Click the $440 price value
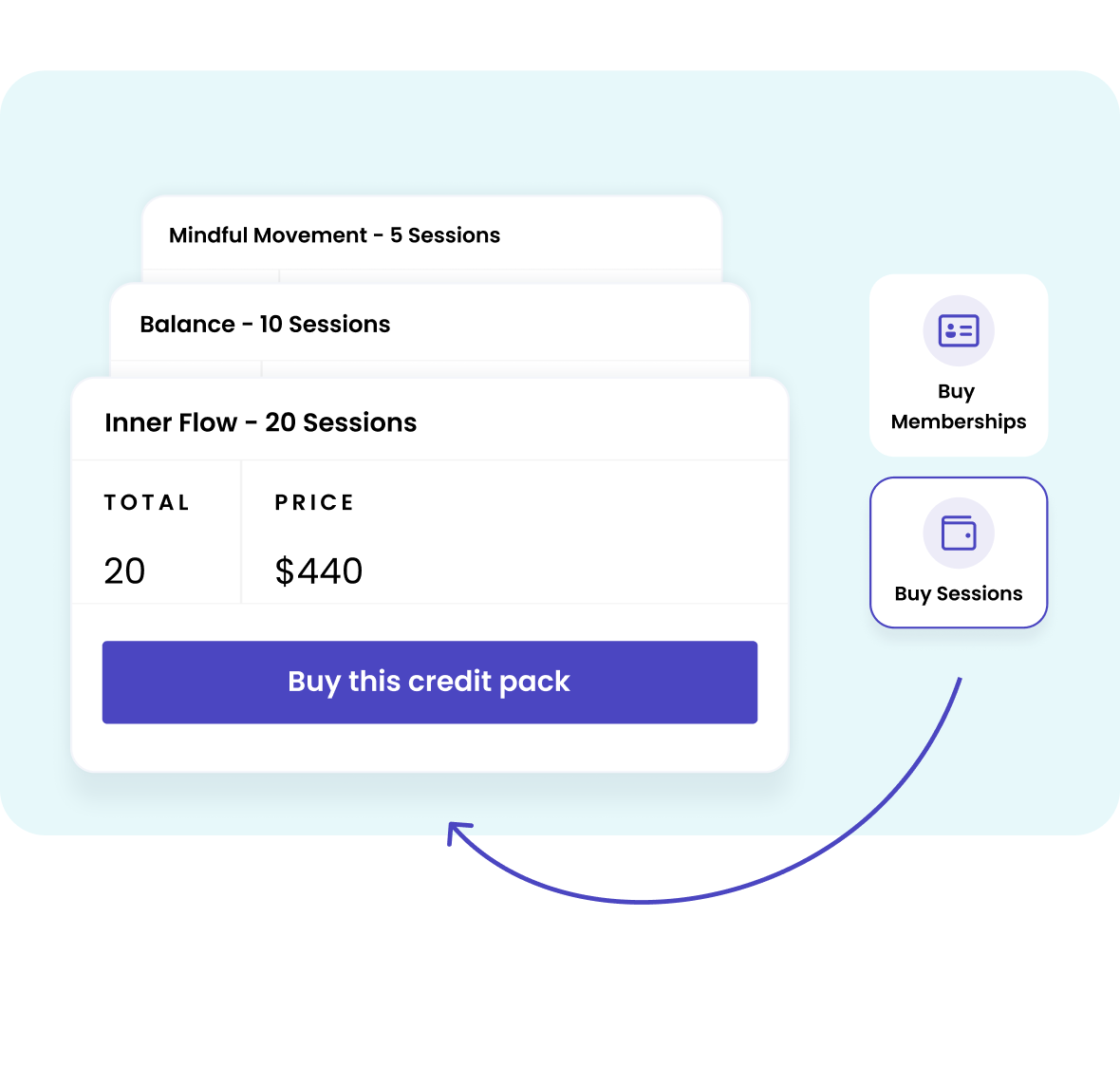Image resolution: width=1120 pixels, height=1086 pixels. click(319, 571)
